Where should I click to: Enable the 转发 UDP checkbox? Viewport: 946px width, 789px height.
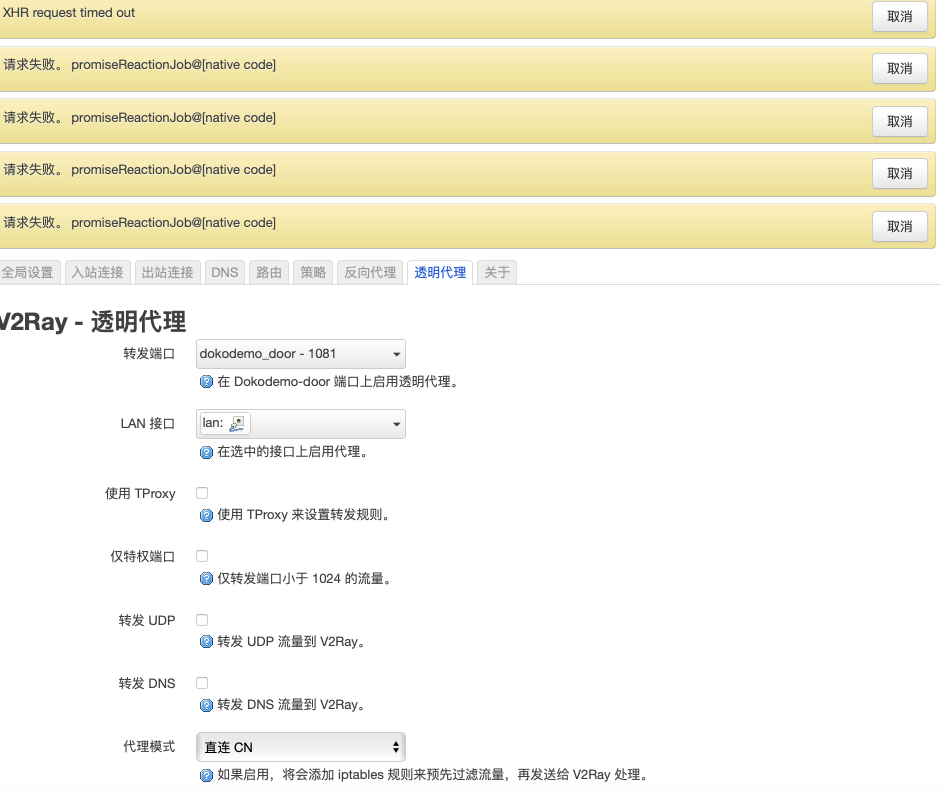(x=202, y=620)
